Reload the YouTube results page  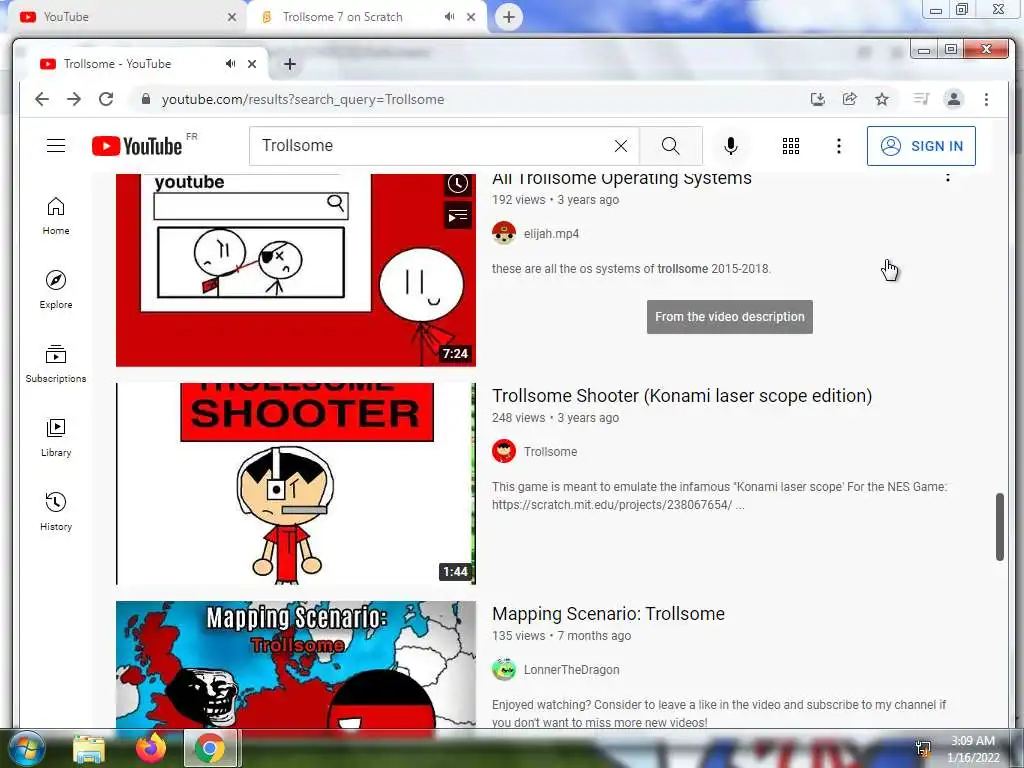coord(106,99)
